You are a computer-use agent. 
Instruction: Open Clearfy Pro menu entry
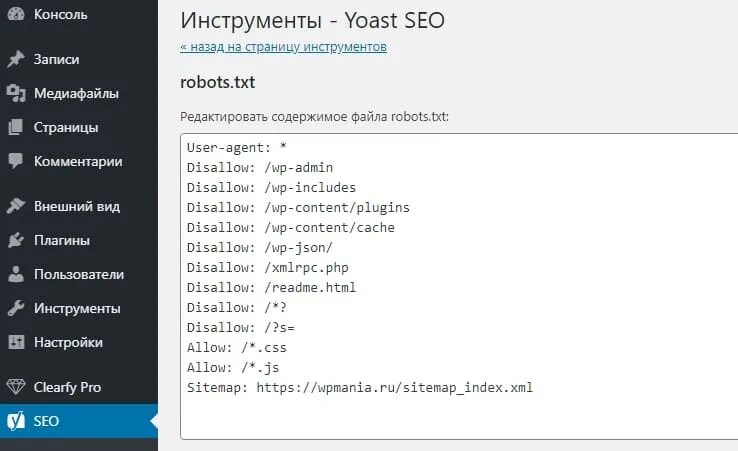click(67, 387)
